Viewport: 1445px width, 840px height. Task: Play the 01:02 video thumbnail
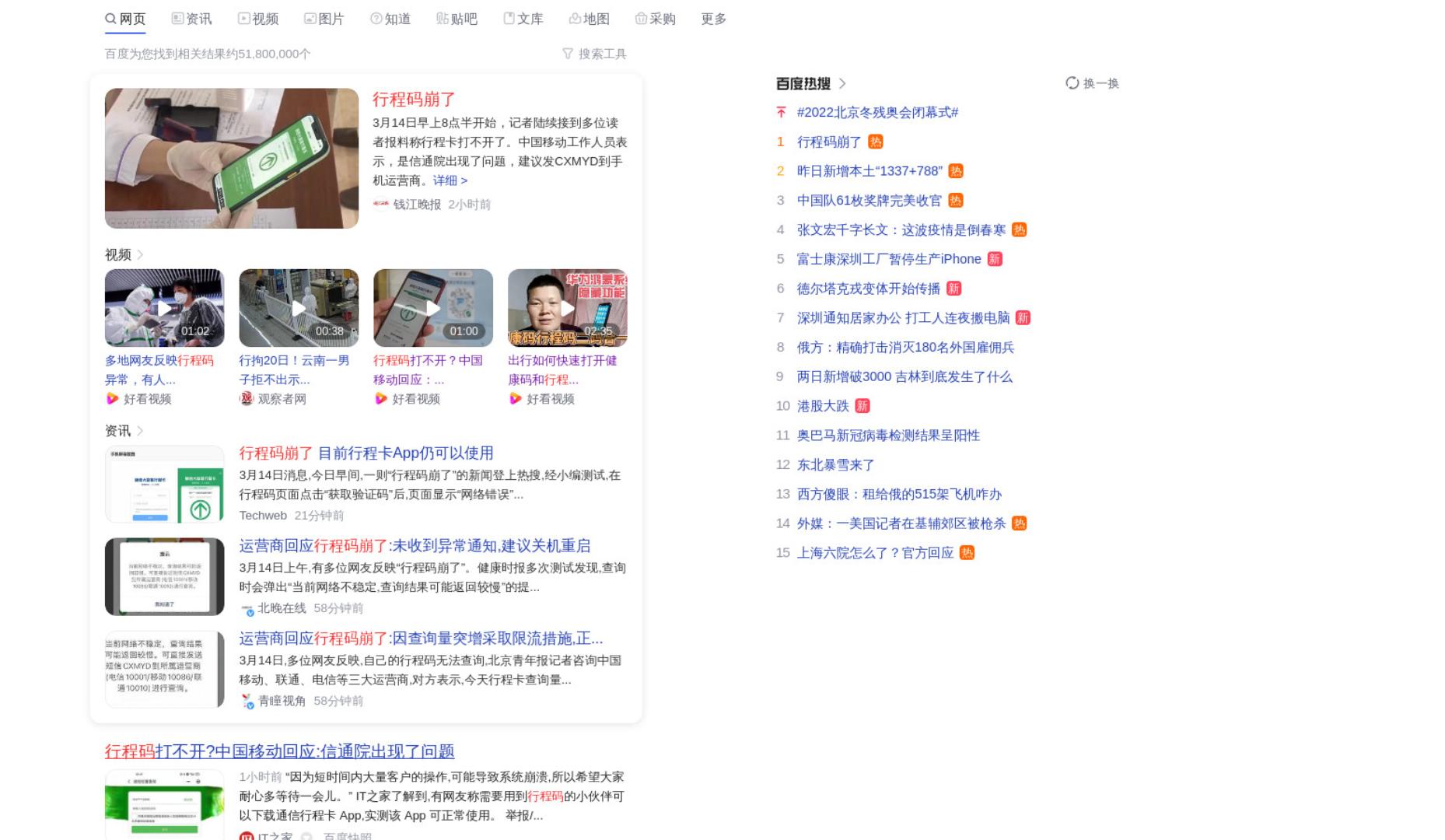pyautogui.click(x=164, y=308)
